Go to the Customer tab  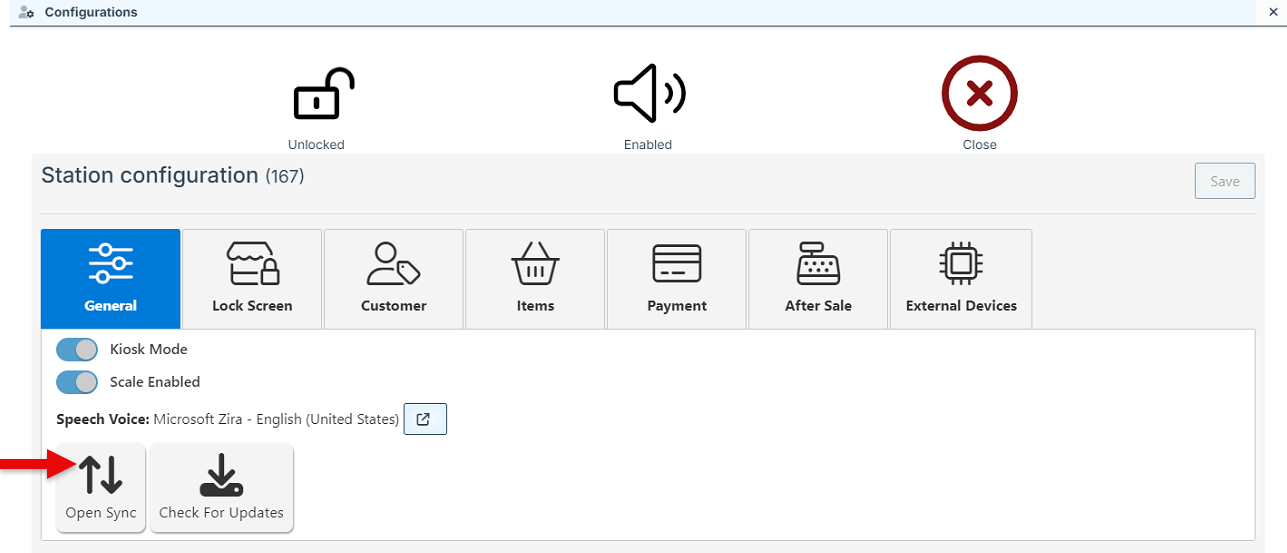(394, 279)
